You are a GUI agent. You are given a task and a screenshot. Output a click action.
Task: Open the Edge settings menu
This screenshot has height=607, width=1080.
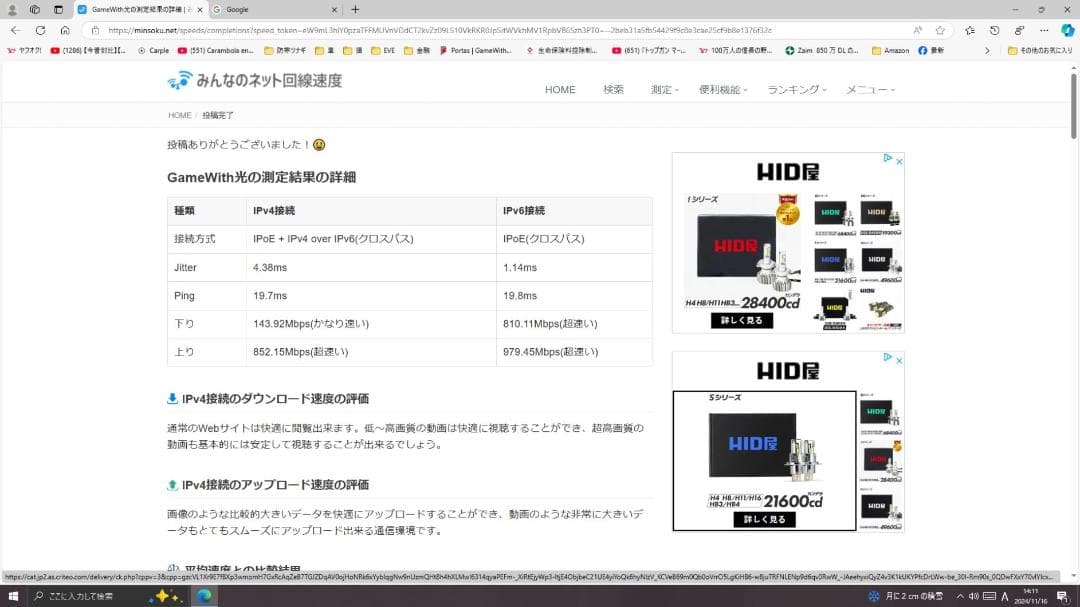pyautogui.click(x=1044, y=30)
